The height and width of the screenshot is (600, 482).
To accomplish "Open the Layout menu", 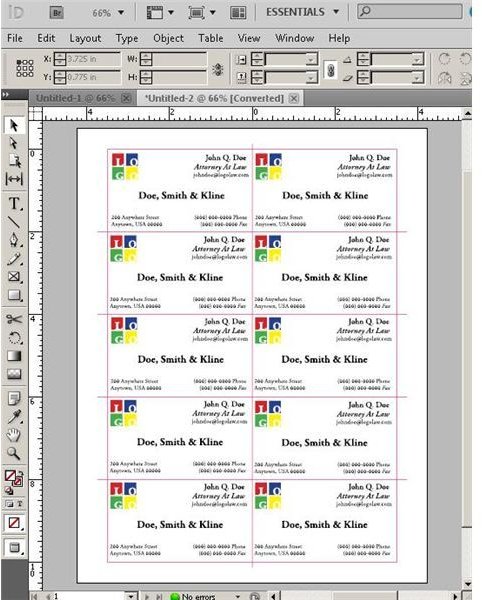I will coord(85,38).
